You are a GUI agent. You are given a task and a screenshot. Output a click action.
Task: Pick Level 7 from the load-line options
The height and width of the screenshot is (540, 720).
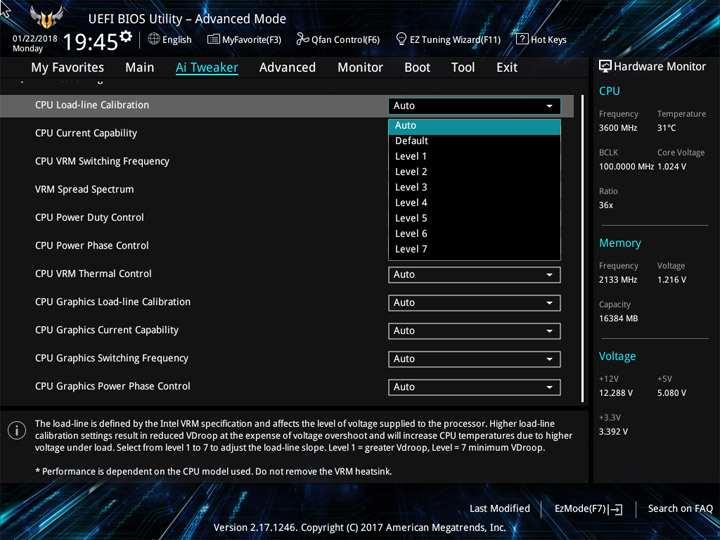click(411, 249)
